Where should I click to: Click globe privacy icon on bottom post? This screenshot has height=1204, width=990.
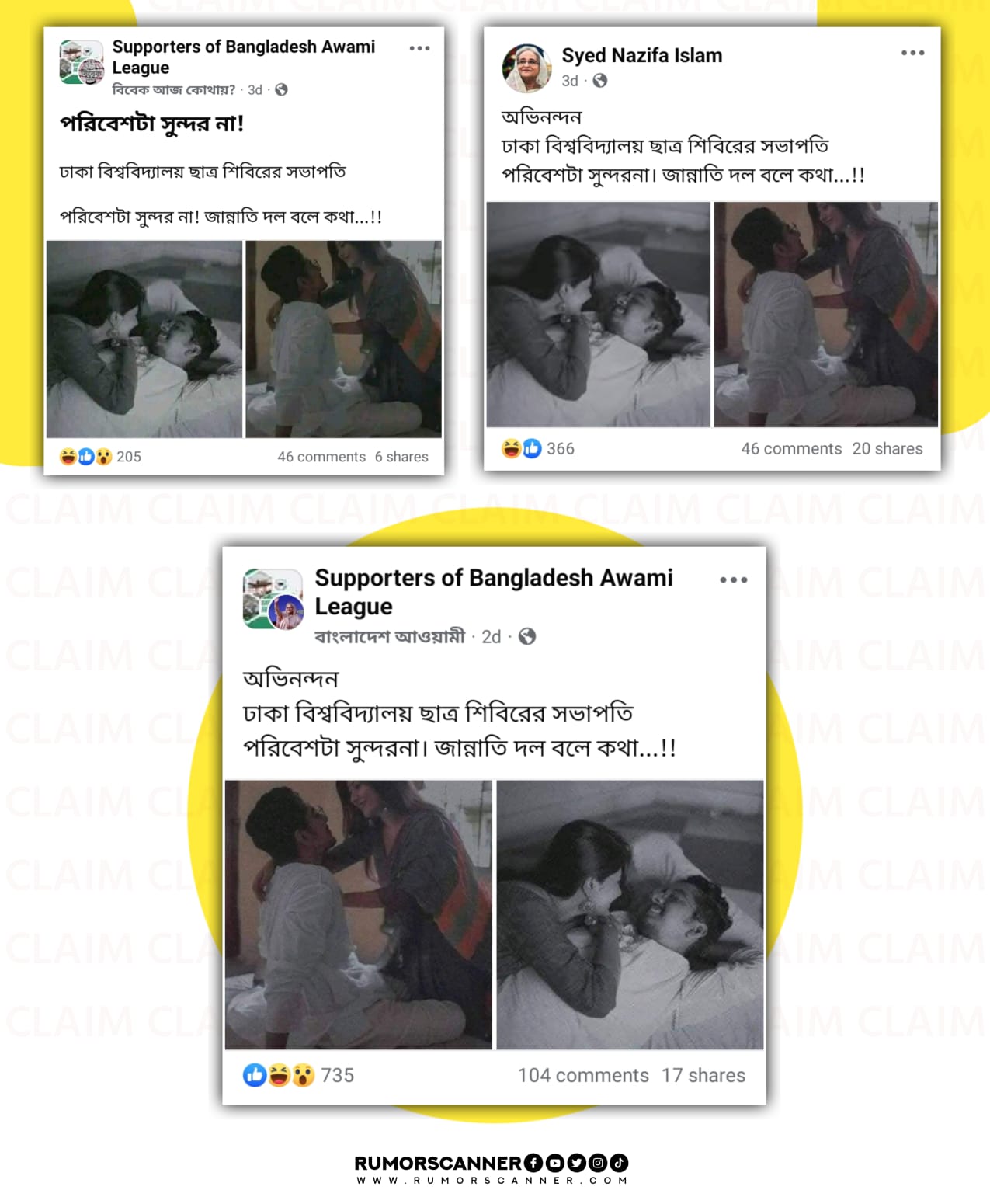point(527,637)
